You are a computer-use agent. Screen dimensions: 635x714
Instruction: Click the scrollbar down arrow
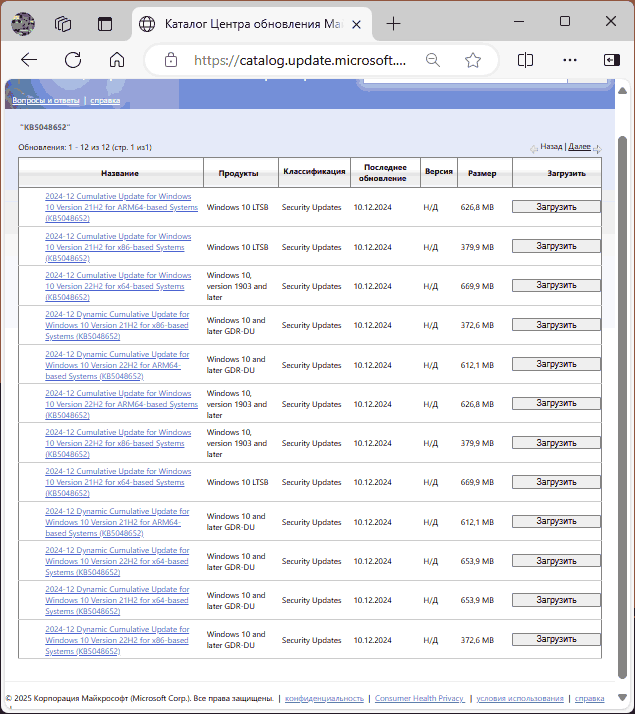click(622, 697)
